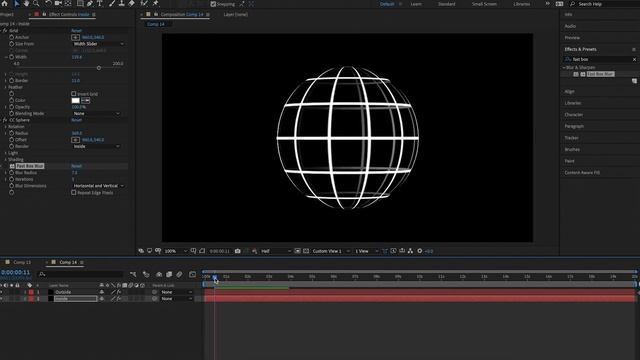Select the Small Screen workspace
Viewport: 640px width, 360px height.
(484, 4)
